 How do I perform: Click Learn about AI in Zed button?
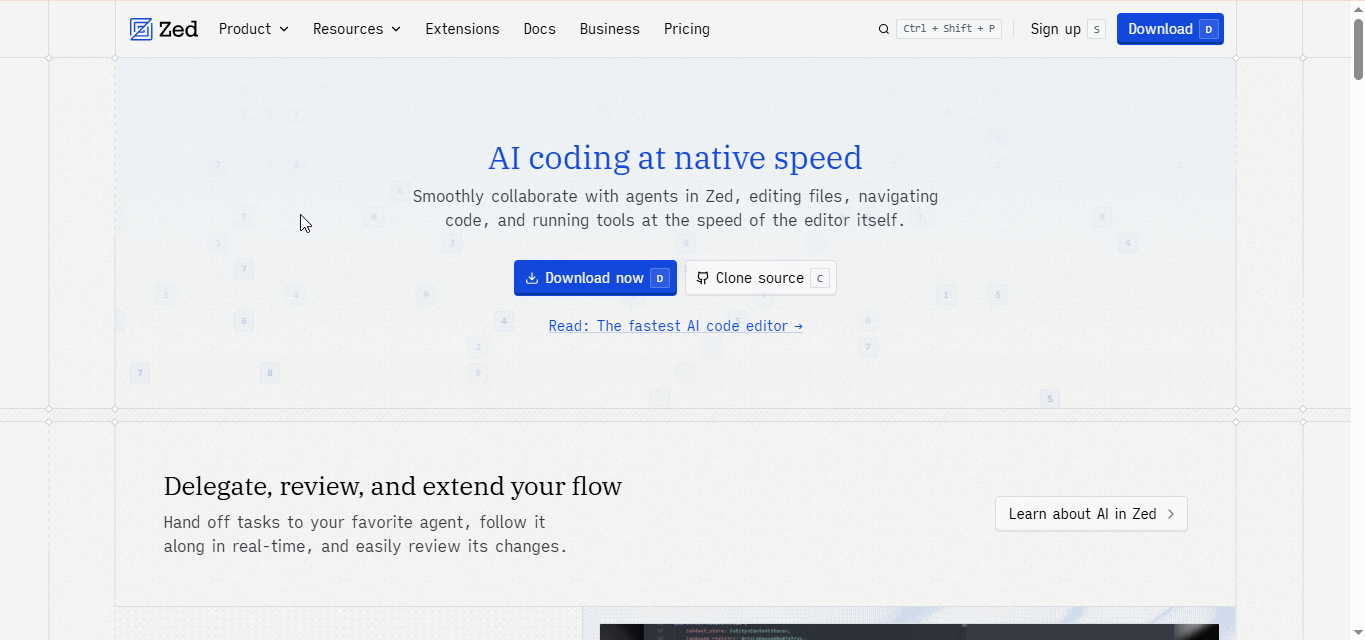tap(1091, 514)
